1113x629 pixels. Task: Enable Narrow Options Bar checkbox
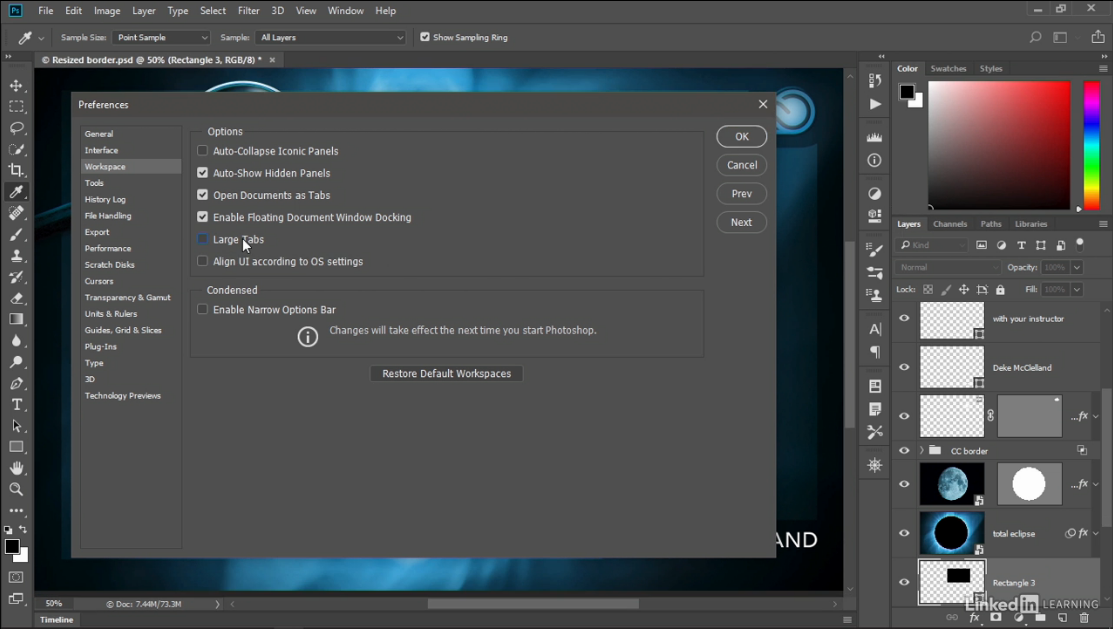coord(202,310)
